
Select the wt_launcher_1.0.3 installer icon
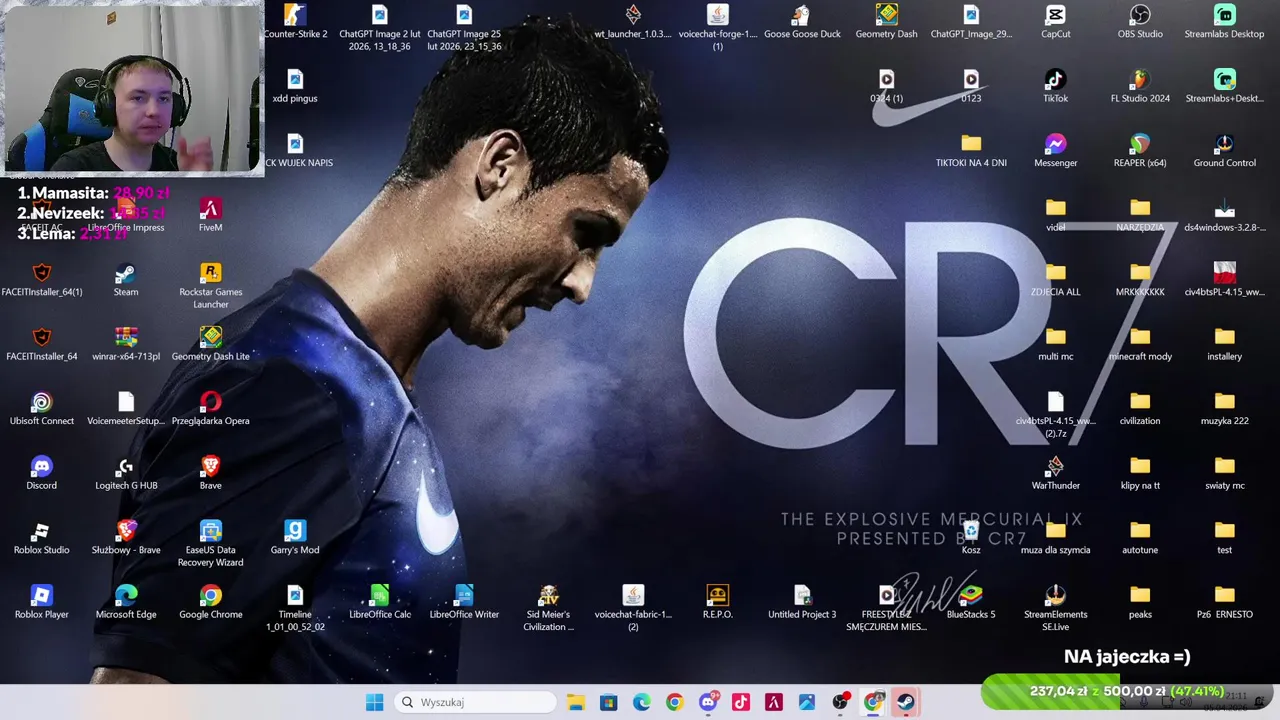coord(633,21)
